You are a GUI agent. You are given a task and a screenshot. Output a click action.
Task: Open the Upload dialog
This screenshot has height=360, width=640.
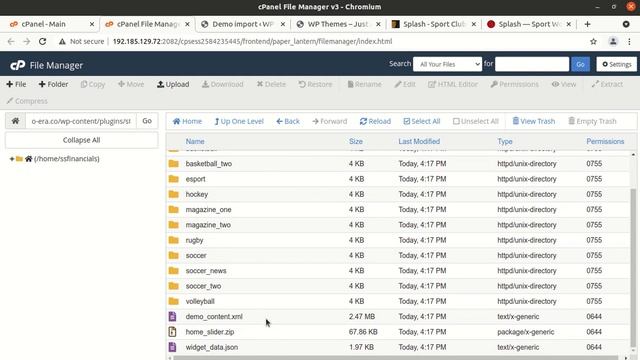tap(173, 84)
